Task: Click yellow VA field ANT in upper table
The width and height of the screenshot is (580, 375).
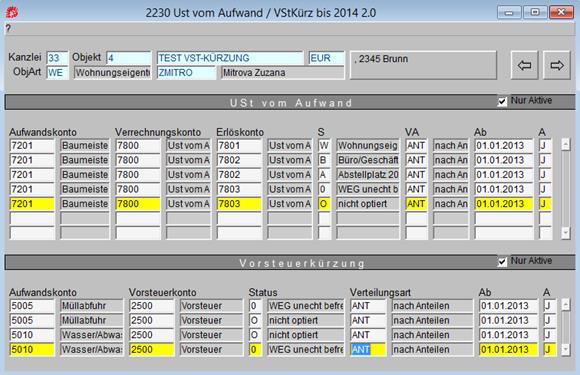Action: pos(416,204)
